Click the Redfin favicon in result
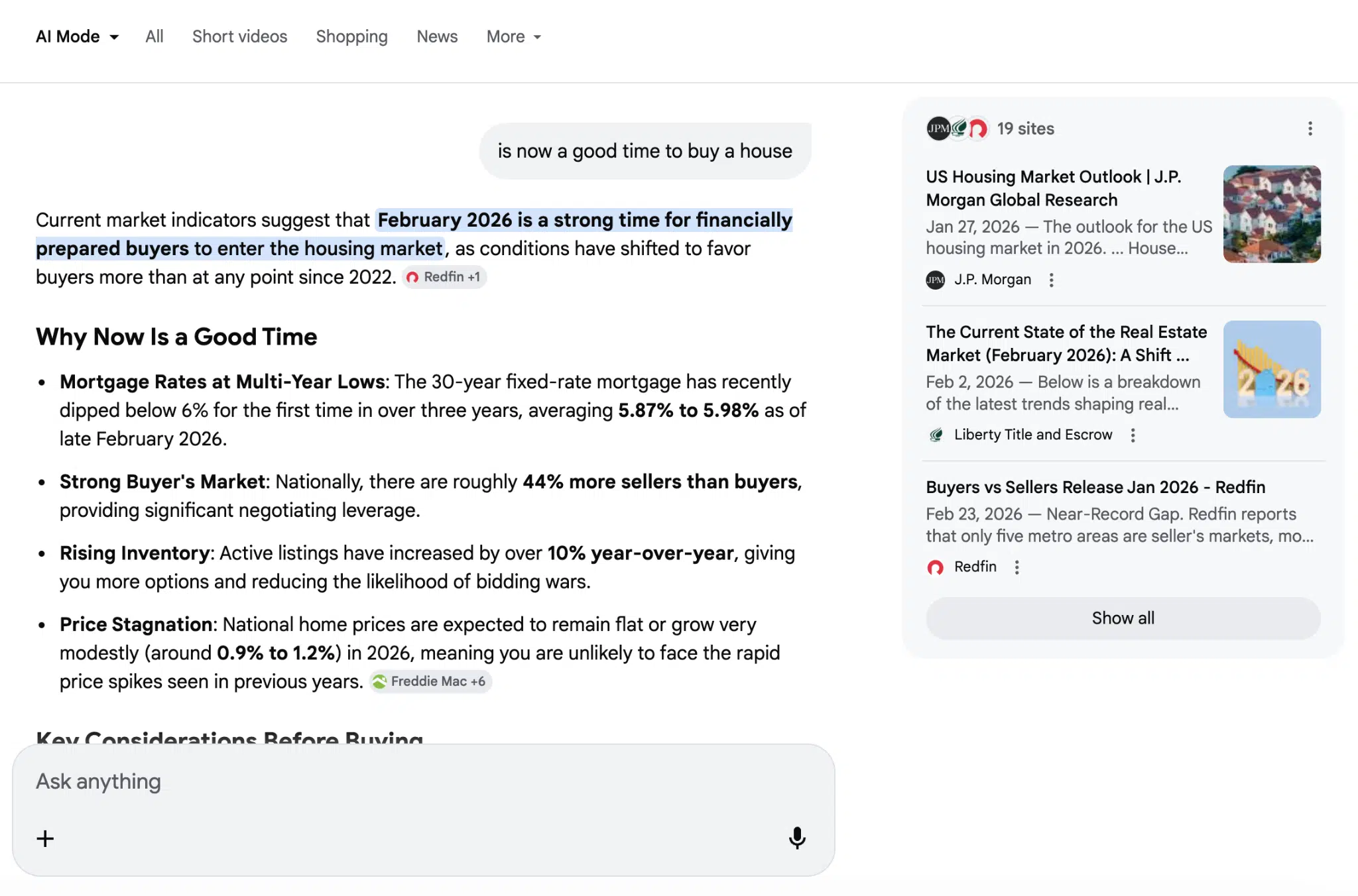 [x=935, y=567]
